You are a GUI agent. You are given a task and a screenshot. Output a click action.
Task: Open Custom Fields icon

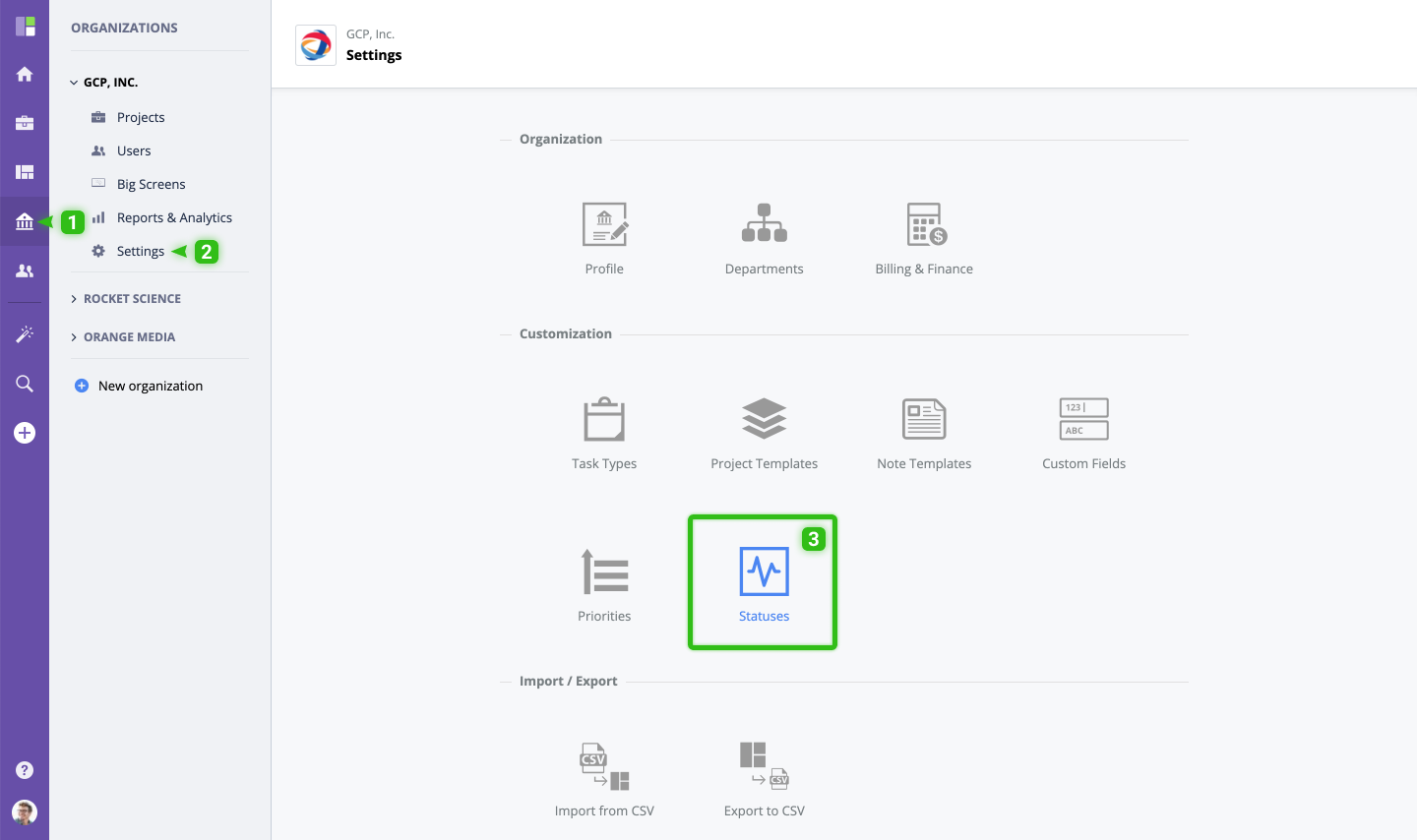coord(1083,419)
